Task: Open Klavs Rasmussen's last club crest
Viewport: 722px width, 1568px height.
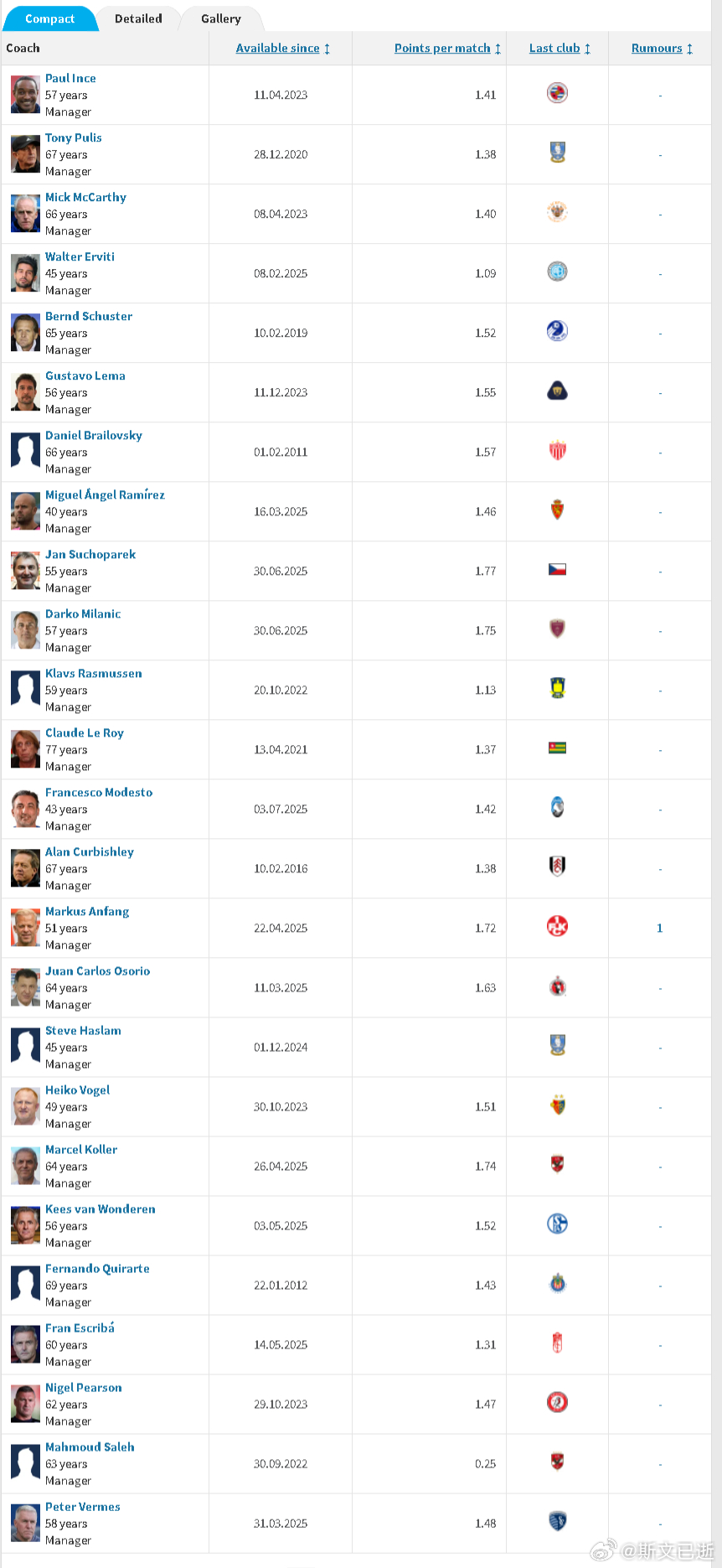Action: (x=557, y=688)
